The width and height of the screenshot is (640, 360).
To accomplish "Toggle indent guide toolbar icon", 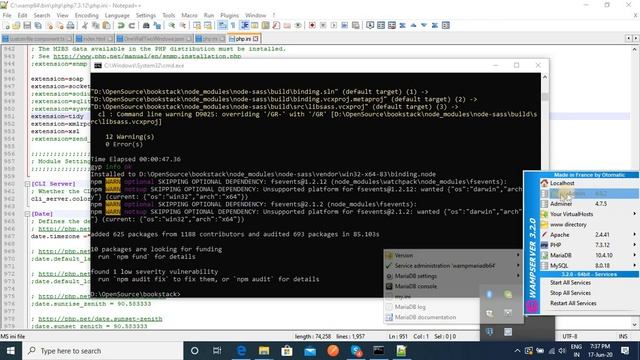I will pyautogui.click(x=244, y=25).
